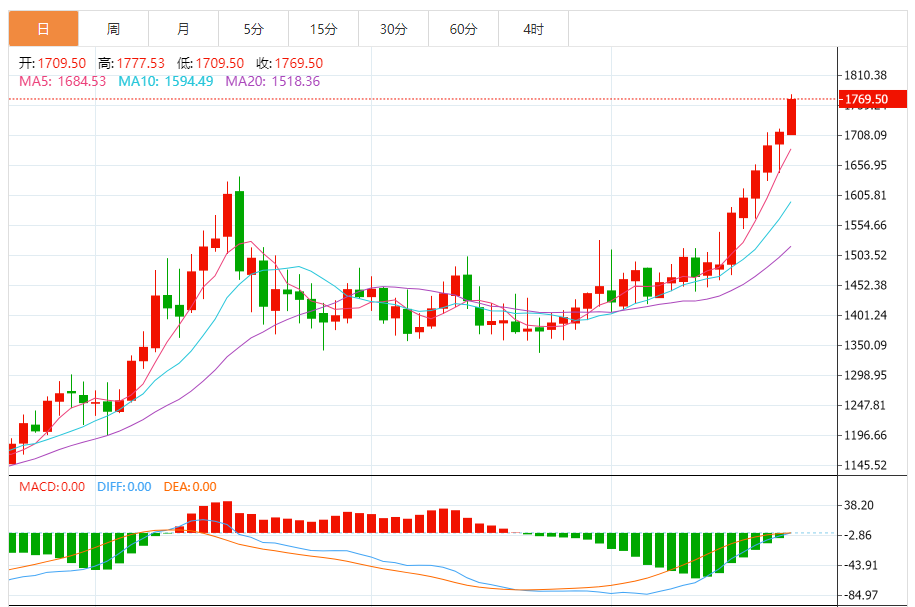Image resolution: width=915 pixels, height=607 pixels.
Task: Select the 日 daily chart tab
Action: [x=43, y=29]
